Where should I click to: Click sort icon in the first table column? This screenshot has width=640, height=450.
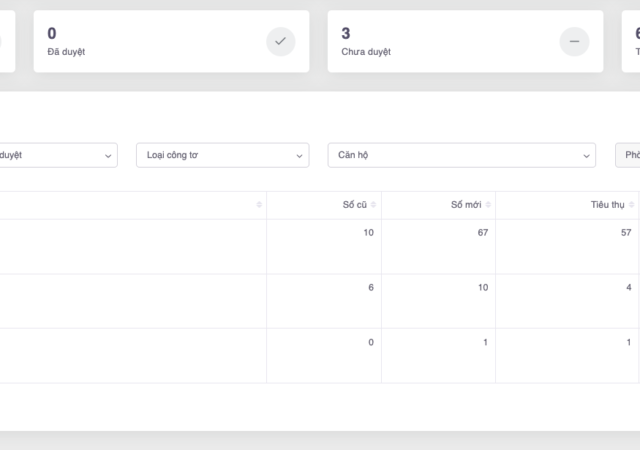point(259,205)
